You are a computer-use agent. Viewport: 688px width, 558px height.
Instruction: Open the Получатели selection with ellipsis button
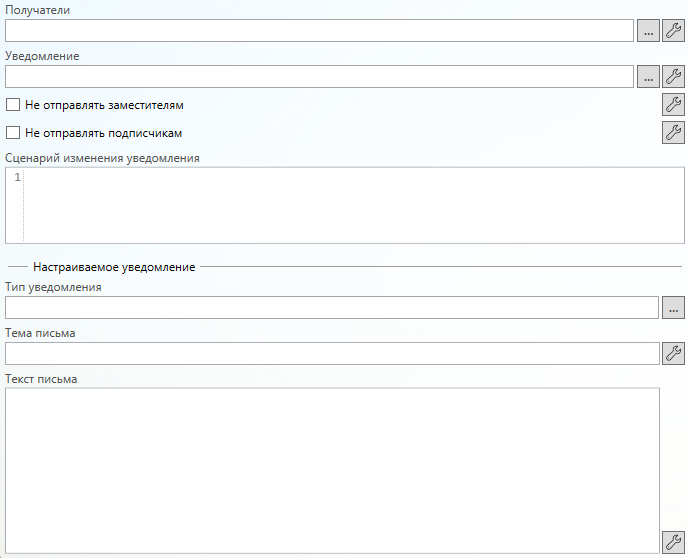648,31
